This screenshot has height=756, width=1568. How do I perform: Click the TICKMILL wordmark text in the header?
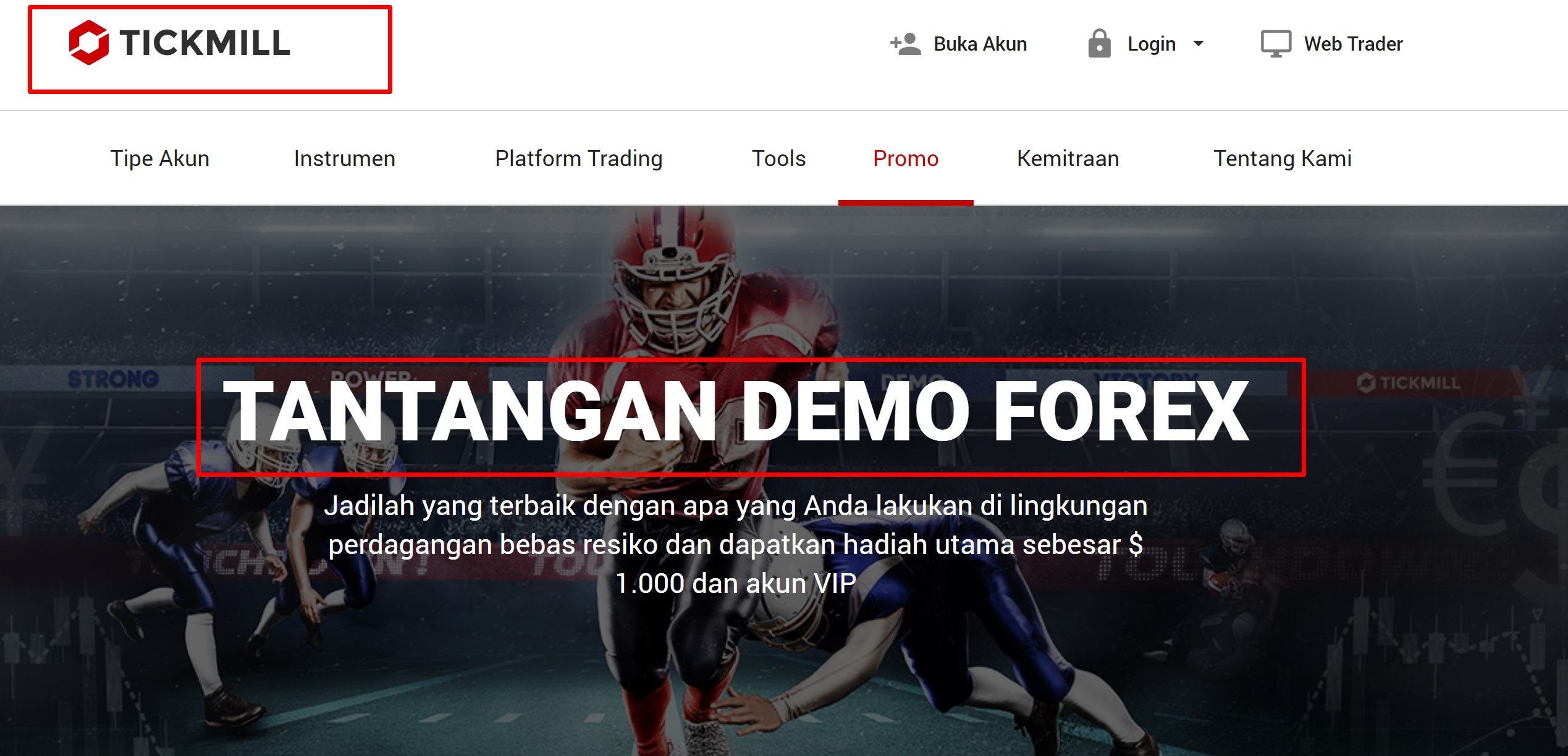pos(204,43)
